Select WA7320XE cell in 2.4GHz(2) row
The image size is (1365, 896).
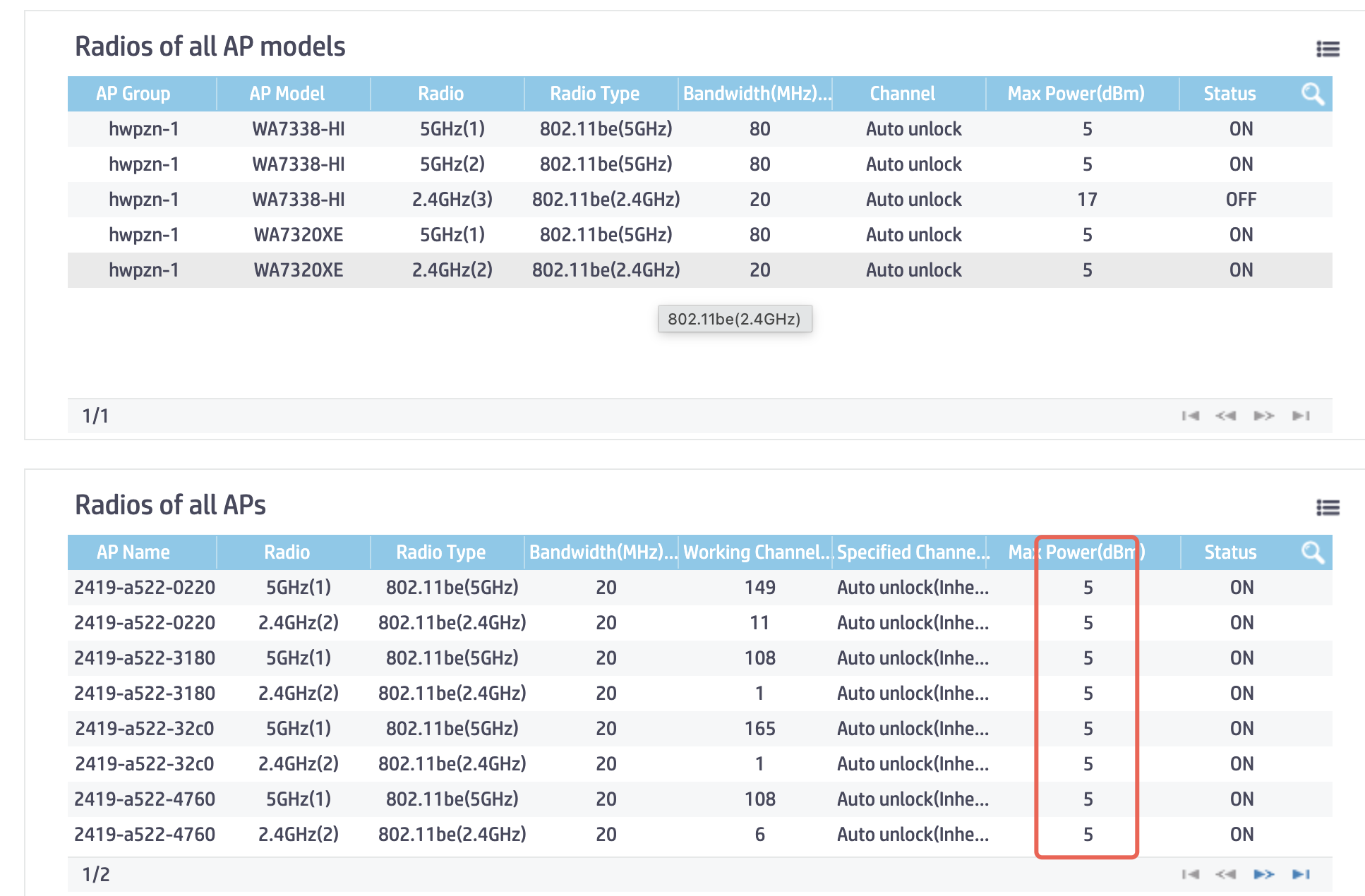299,270
